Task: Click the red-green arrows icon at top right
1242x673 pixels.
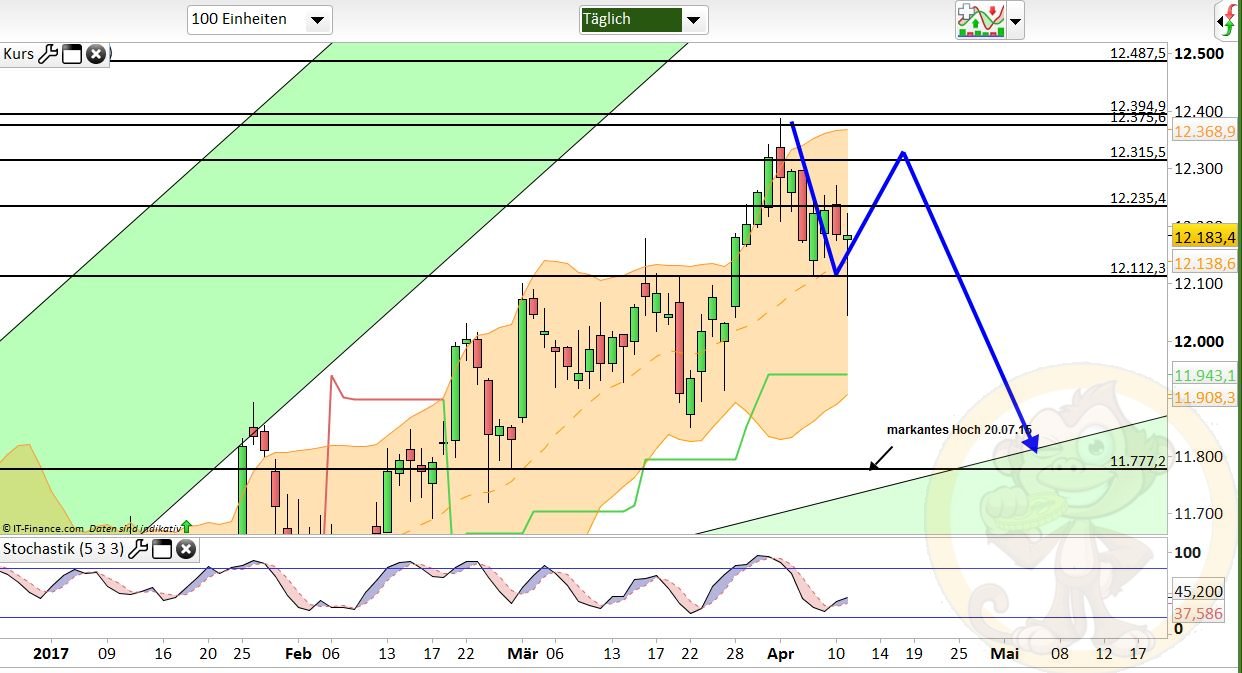Action: [x=1230, y=17]
